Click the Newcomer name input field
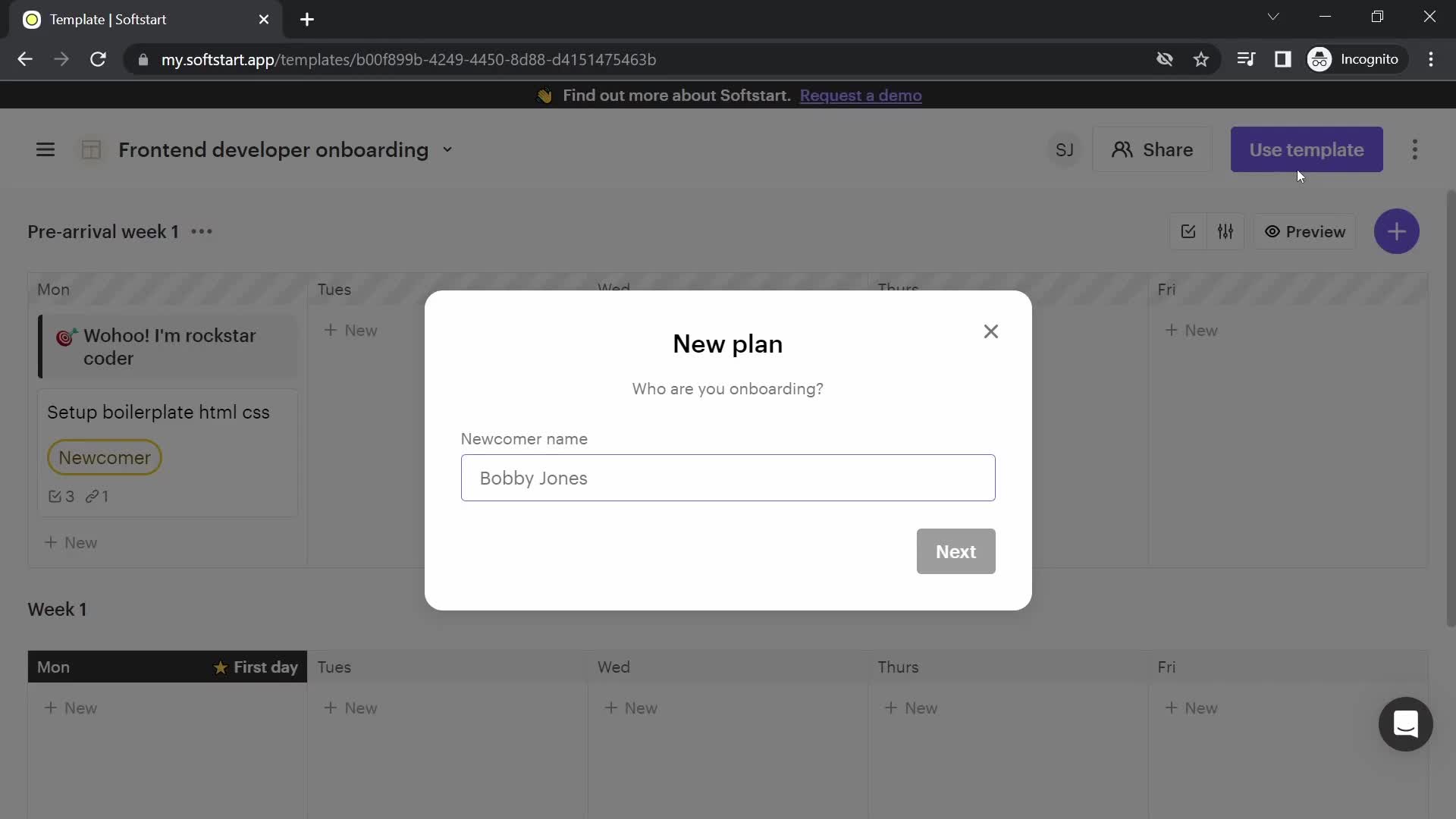 pos(728,478)
